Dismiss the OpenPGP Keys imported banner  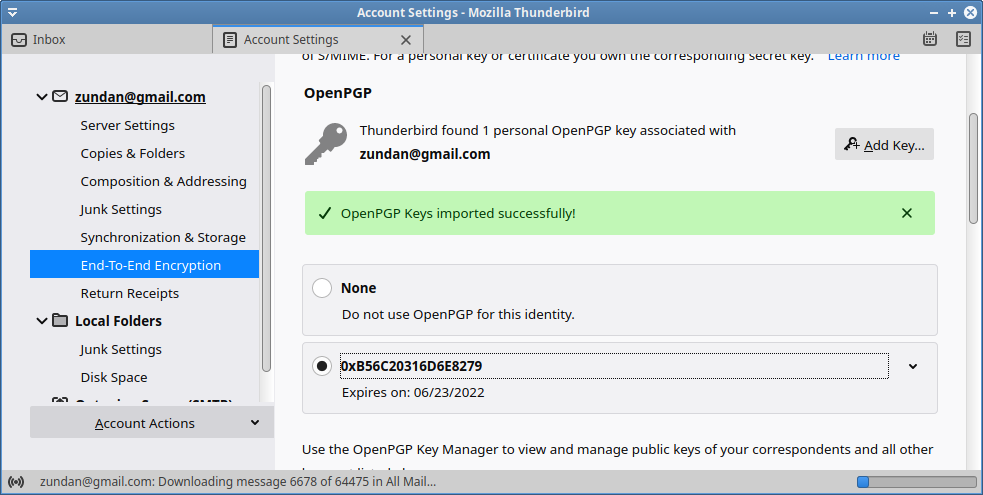pos(907,213)
